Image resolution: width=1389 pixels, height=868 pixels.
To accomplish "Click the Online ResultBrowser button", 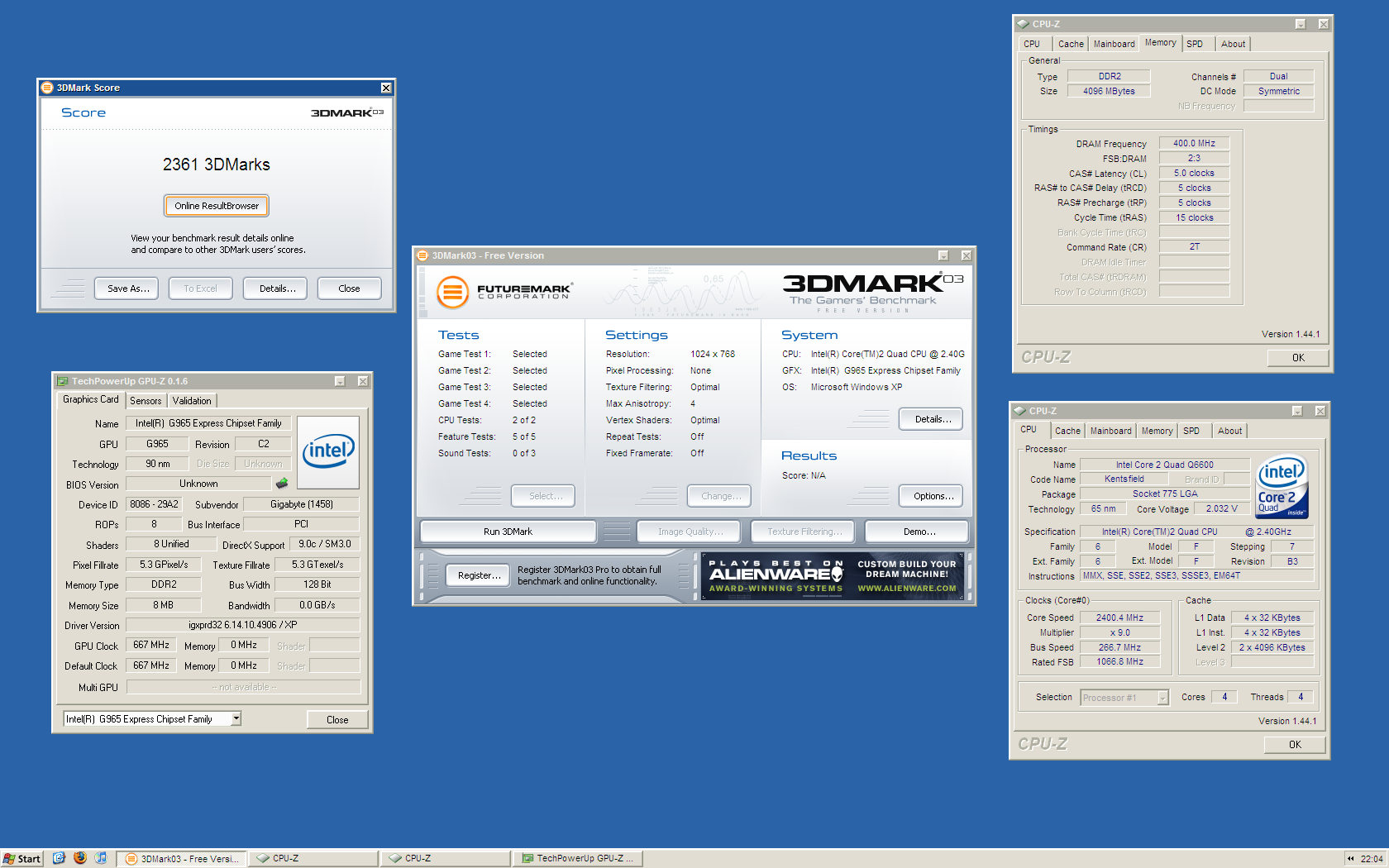I will (x=217, y=206).
